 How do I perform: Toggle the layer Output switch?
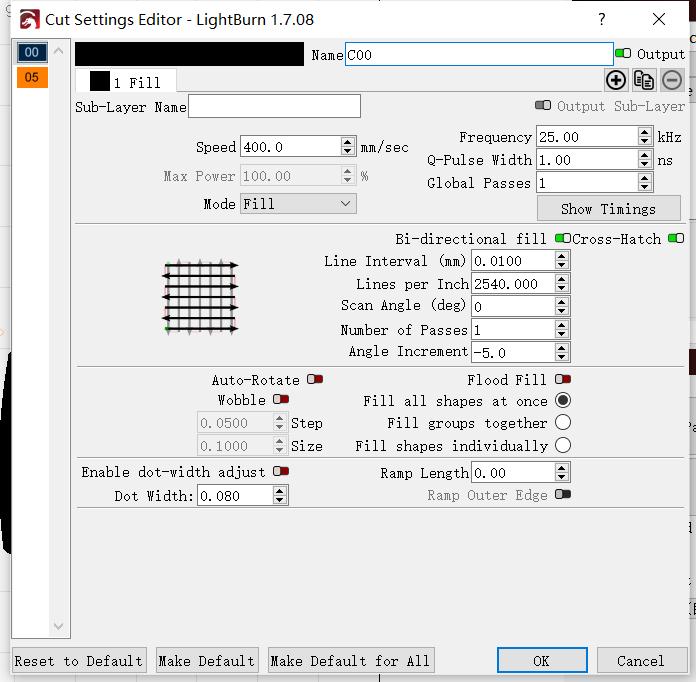coord(623,54)
